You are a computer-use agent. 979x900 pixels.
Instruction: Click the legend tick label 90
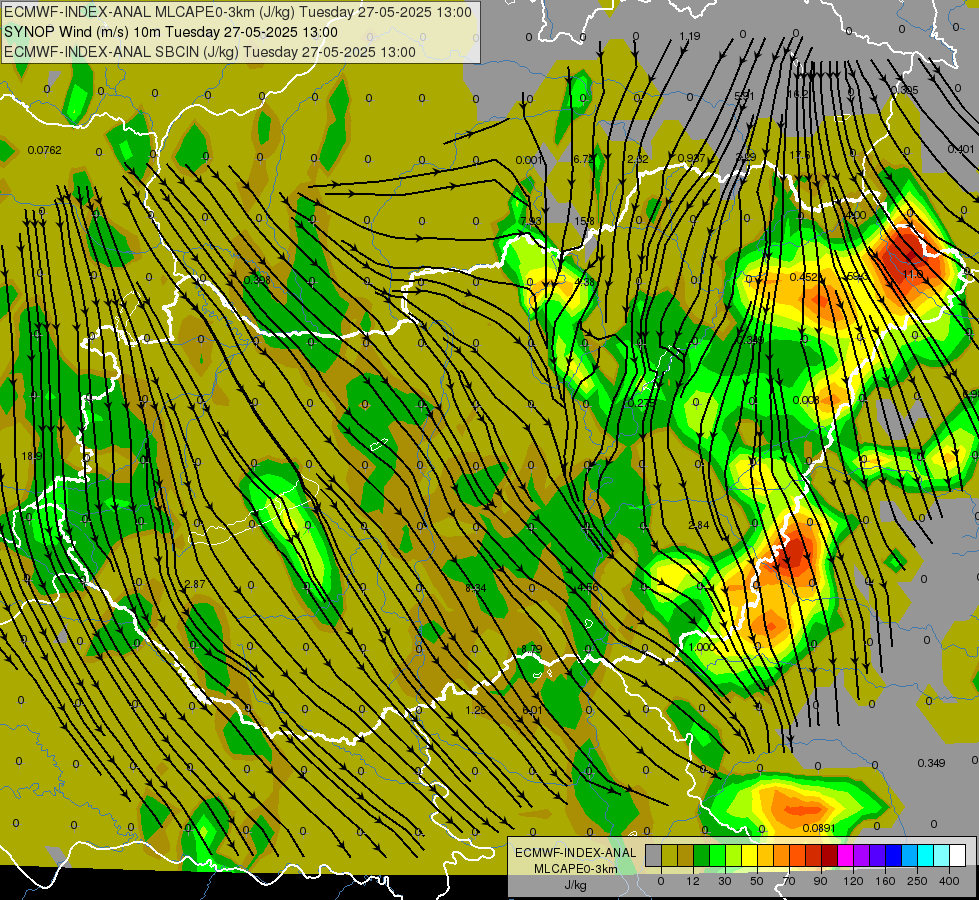(820, 881)
